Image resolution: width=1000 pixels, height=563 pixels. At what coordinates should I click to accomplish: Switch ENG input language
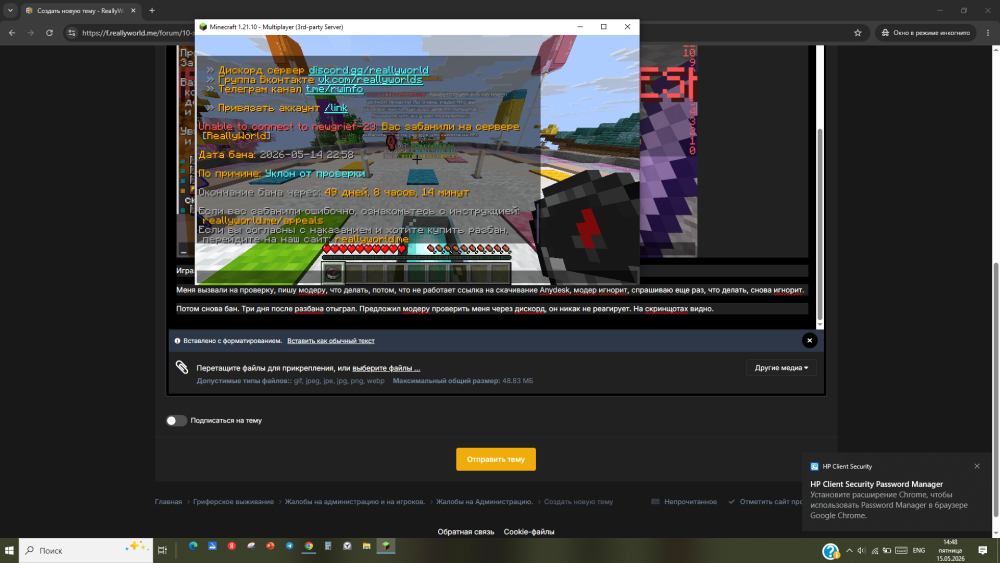(x=919, y=550)
